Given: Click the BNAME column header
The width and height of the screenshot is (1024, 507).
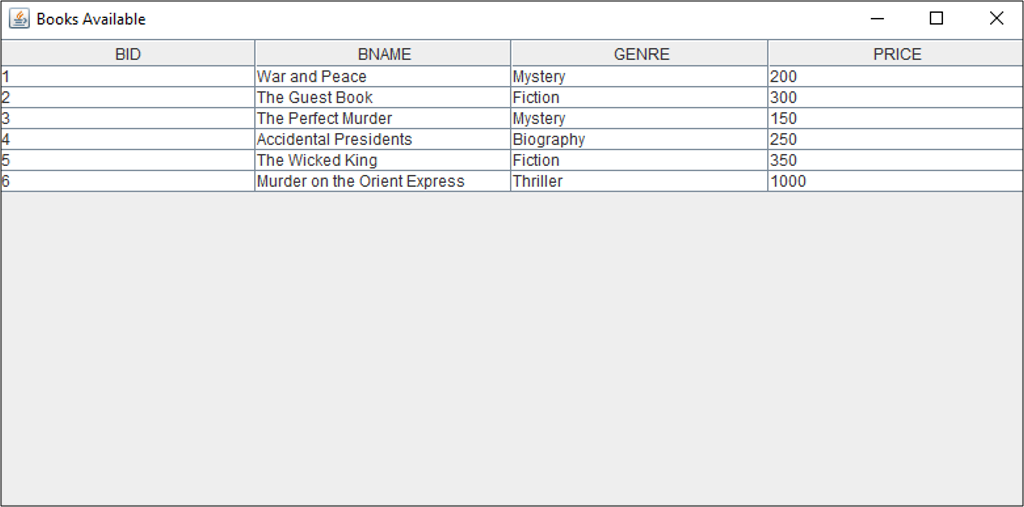Looking at the screenshot, I should [x=384, y=54].
